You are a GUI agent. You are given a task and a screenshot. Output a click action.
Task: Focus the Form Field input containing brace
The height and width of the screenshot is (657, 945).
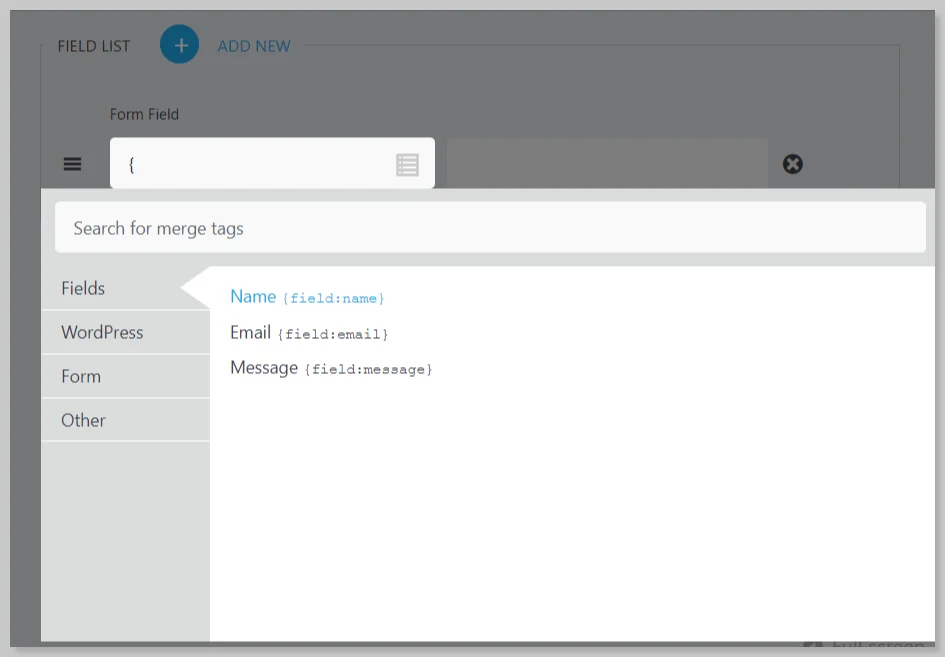[x=255, y=164]
